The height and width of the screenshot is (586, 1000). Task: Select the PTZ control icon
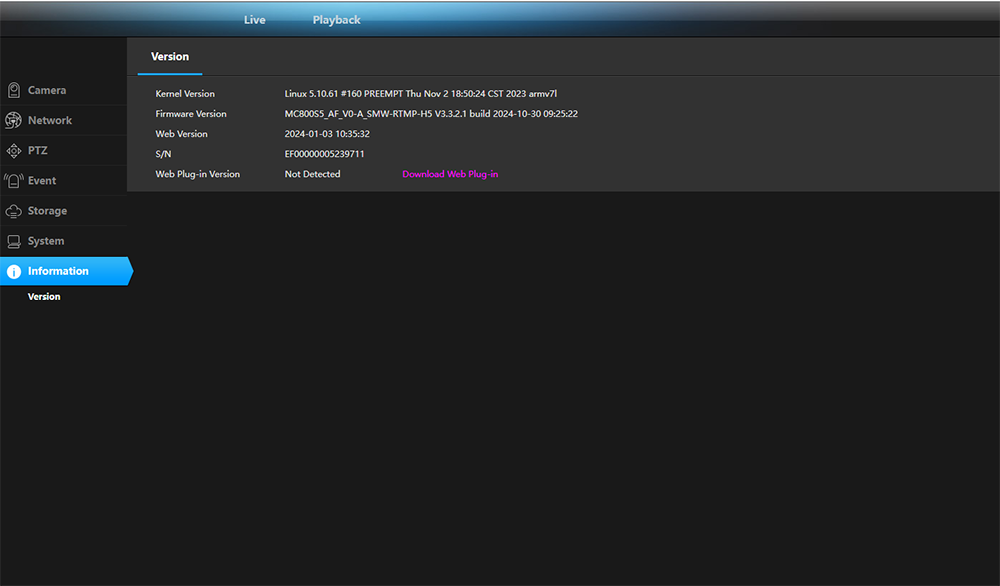pos(13,151)
